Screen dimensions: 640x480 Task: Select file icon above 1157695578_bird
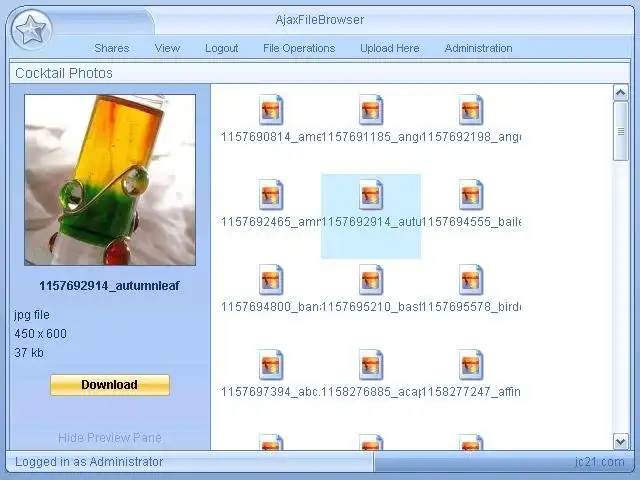click(x=471, y=280)
